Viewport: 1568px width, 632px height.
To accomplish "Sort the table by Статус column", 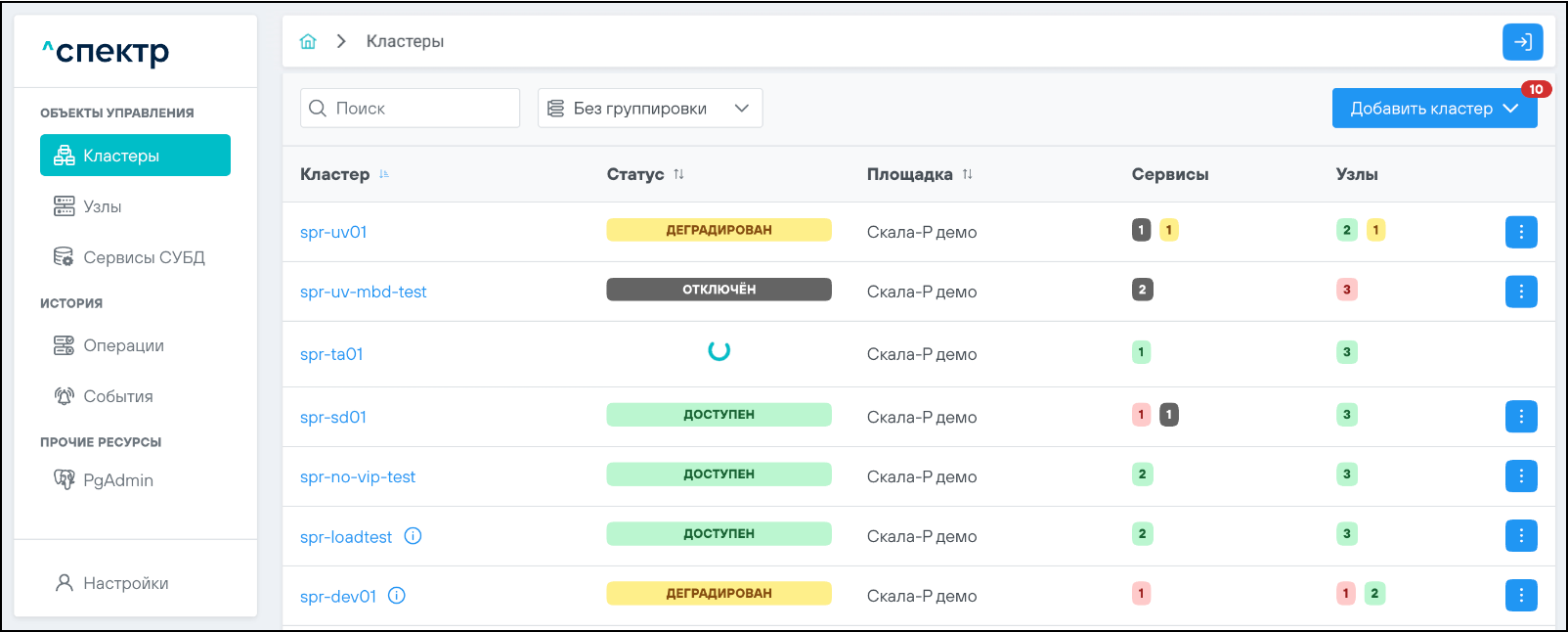I will (x=678, y=174).
